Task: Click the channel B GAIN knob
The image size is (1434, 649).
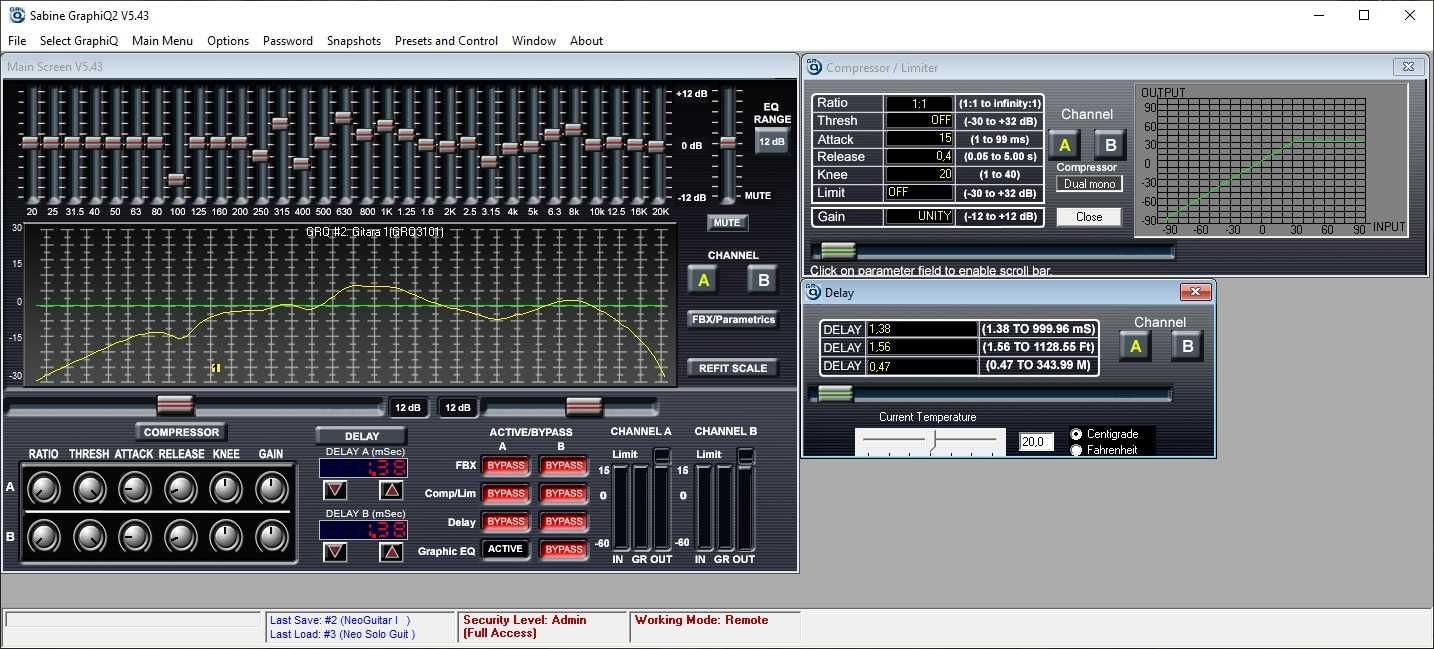Action: click(271, 537)
